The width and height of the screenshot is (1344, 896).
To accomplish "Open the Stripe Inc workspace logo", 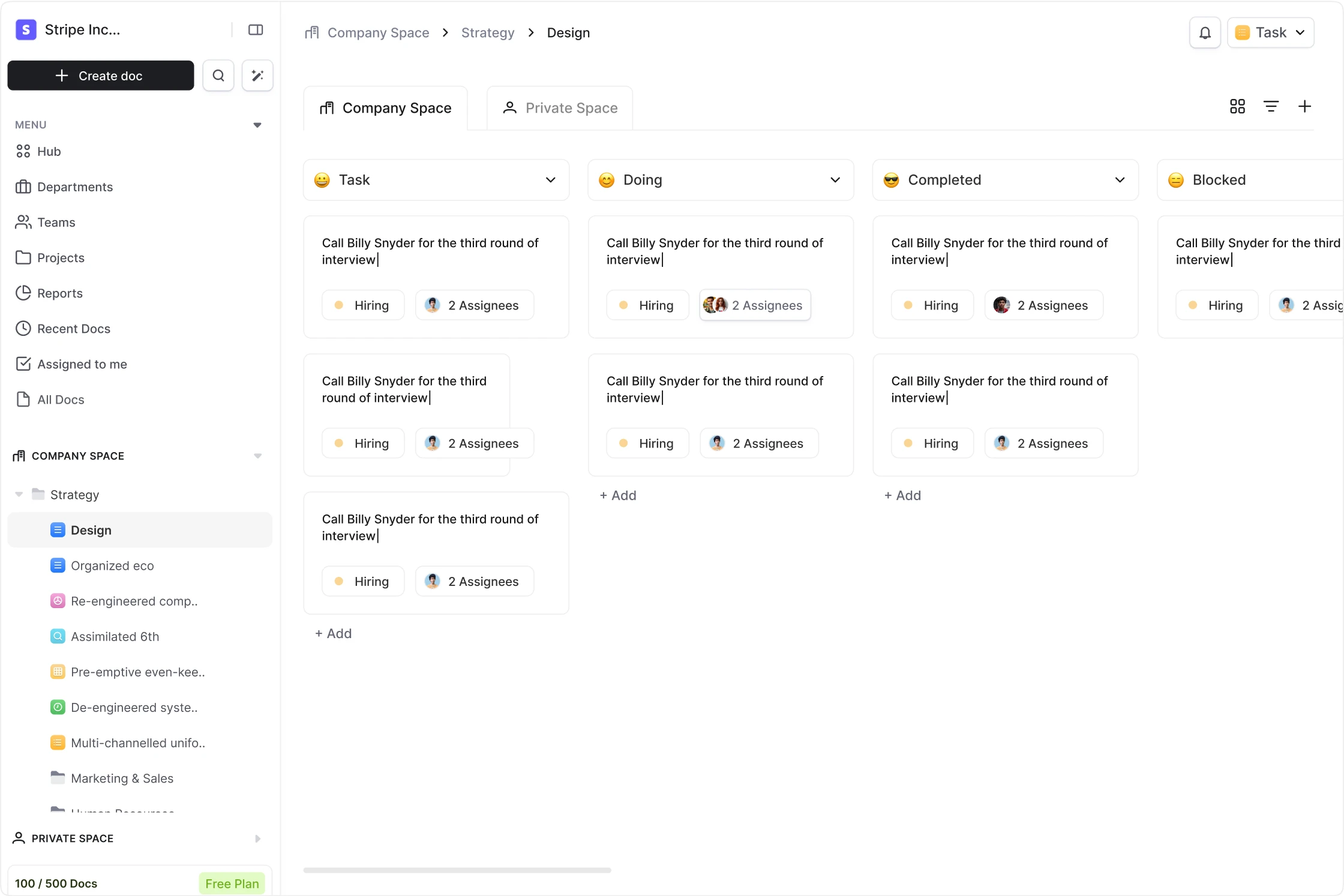I will pyautogui.click(x=26, y=29).
